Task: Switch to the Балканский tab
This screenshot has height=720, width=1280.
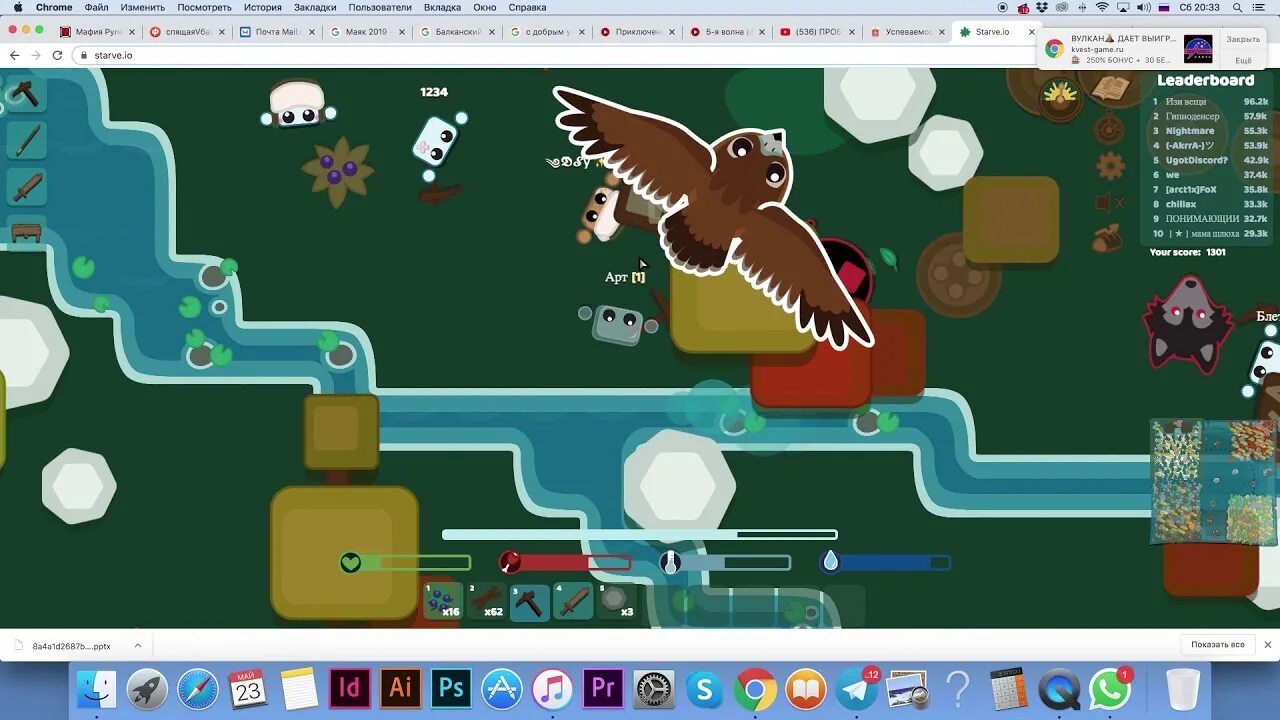Action: pyautogui.click(x=457, y=32)
